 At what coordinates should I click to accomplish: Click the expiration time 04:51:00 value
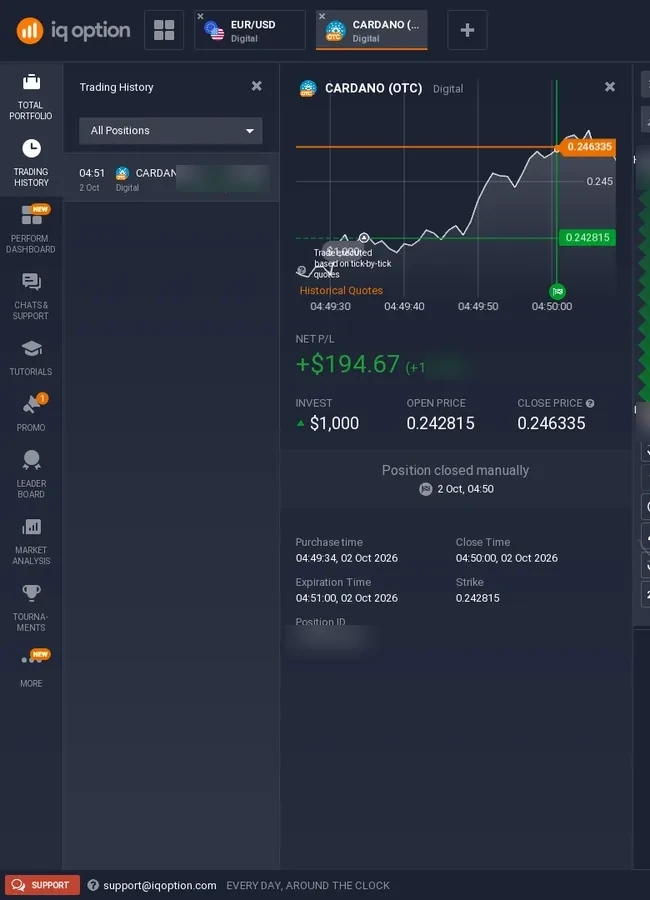click(346, 598)
